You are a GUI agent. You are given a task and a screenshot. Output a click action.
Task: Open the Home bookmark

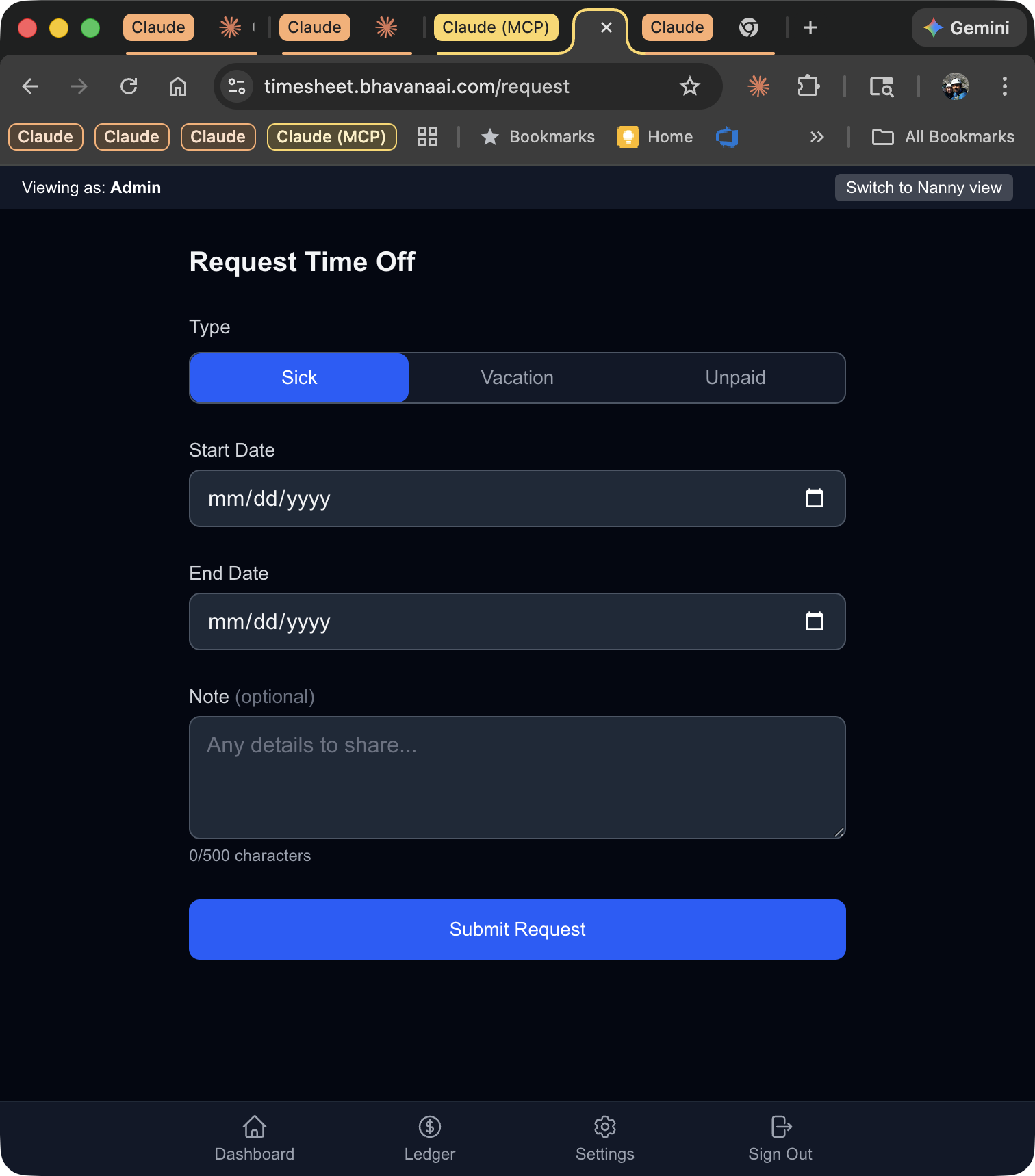[656, 137]
